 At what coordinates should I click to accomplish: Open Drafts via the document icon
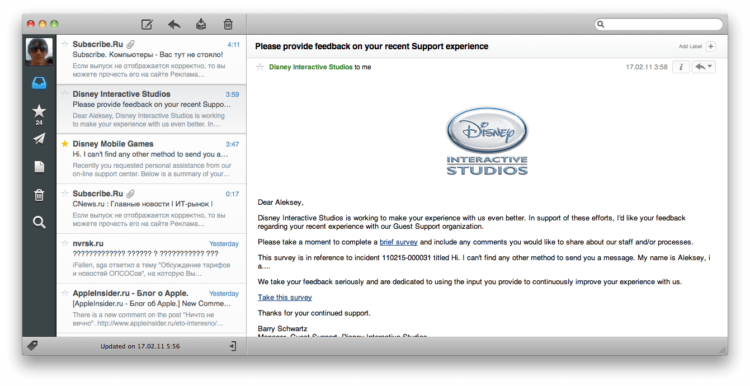click(x=39, y=166)
